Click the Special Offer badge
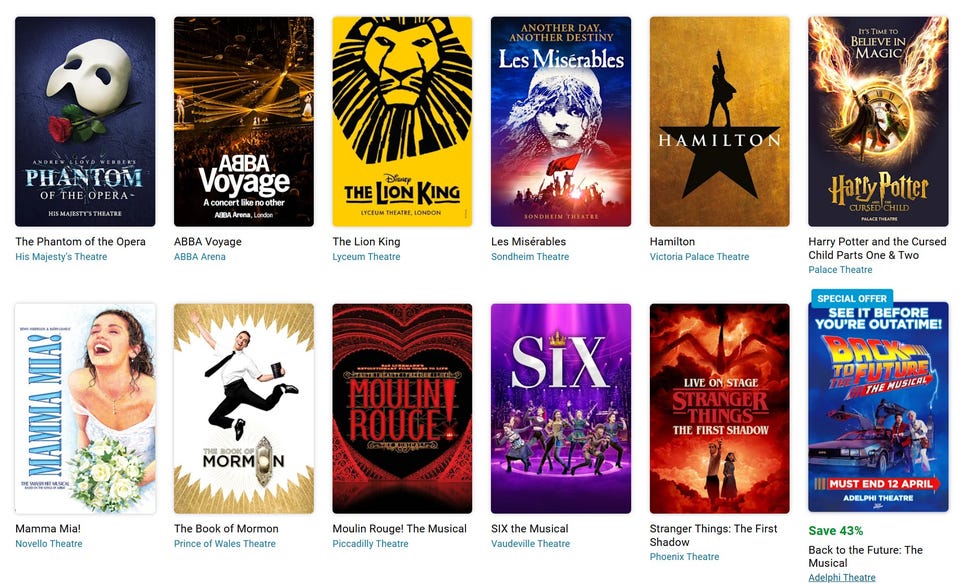960x585 pixels. pyautogui.click(x=852, y=298)
